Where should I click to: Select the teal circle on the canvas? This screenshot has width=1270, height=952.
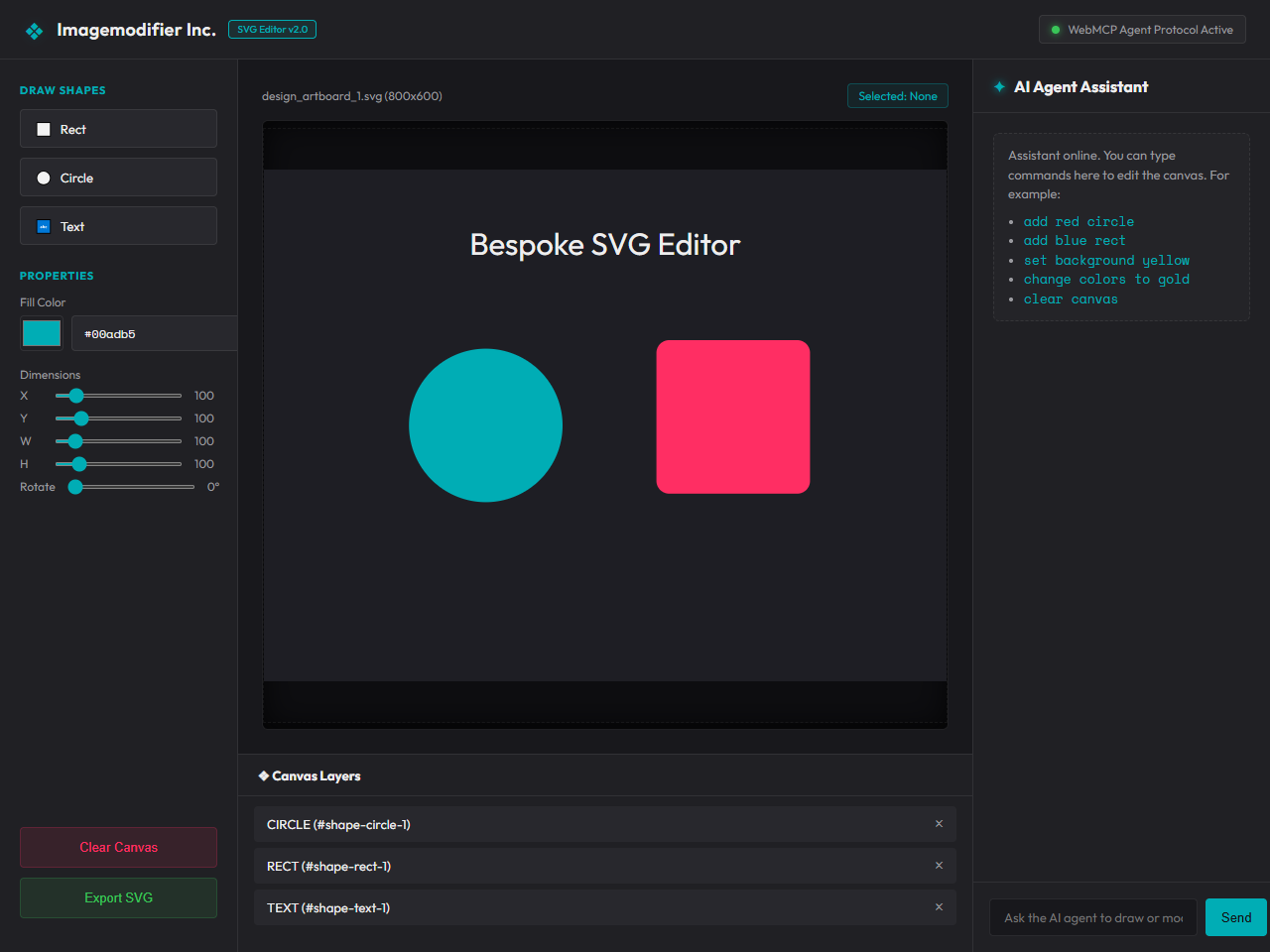point(486,425)
